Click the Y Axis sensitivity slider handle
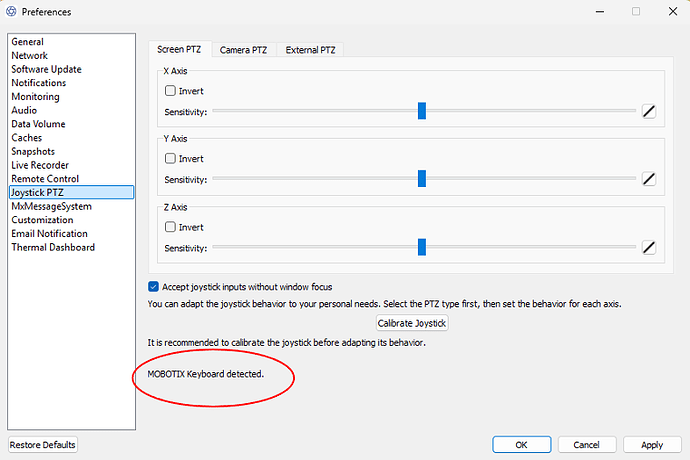This screenshot has width=690, height=460. 422,179
